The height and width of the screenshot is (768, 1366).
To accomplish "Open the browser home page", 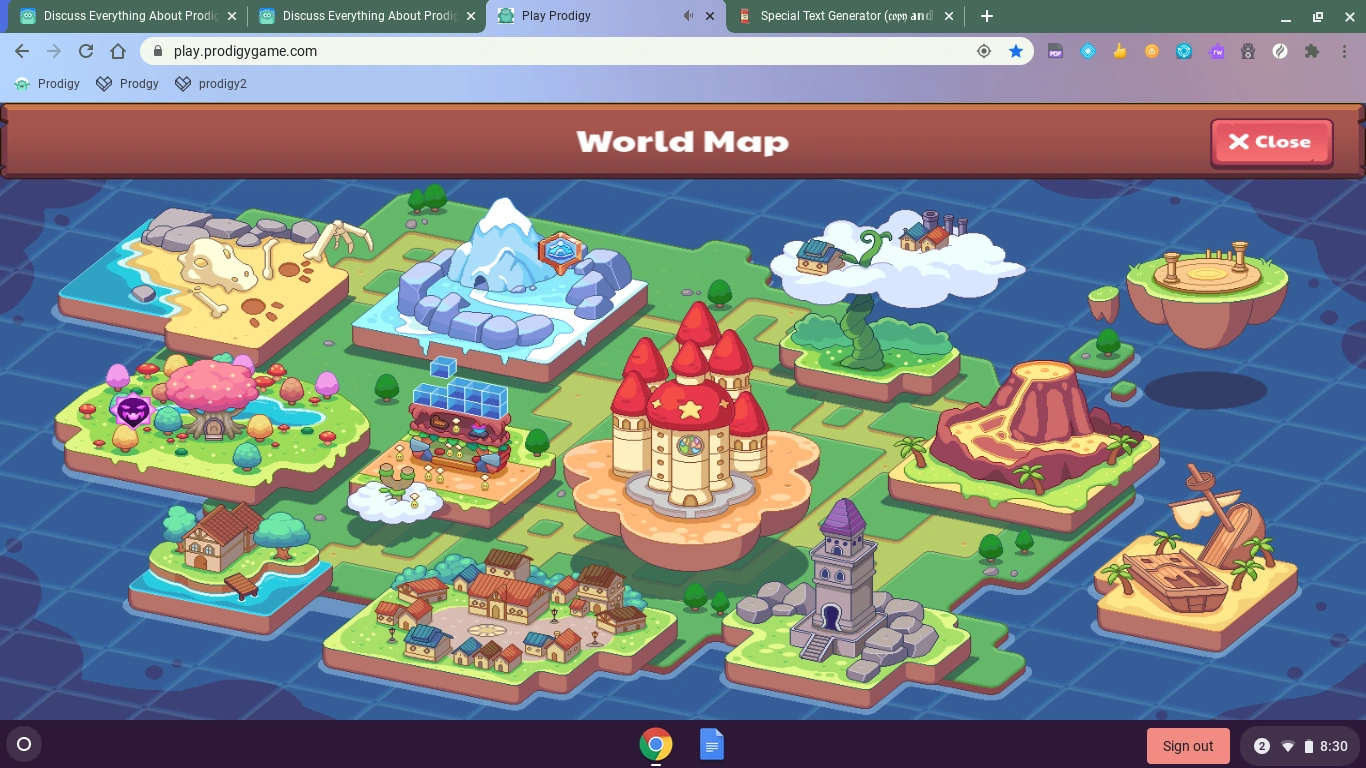I will [x=118, y=51].
